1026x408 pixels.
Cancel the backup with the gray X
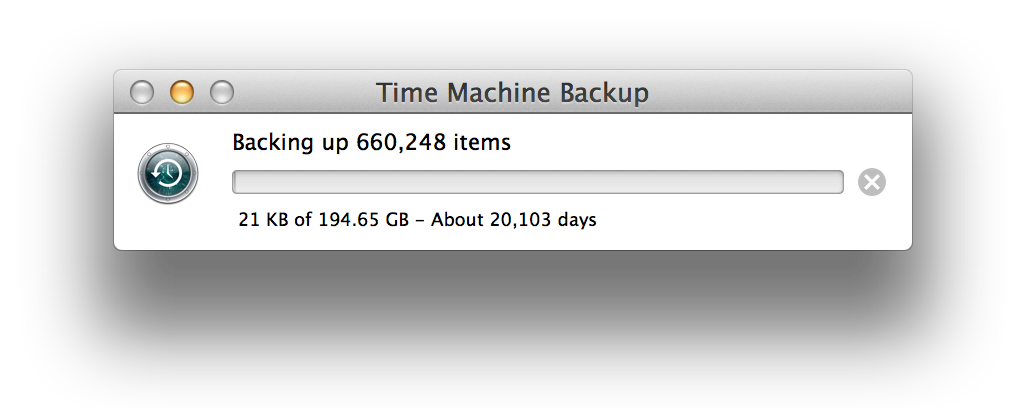pyautogui.click(x=872, y=182)
